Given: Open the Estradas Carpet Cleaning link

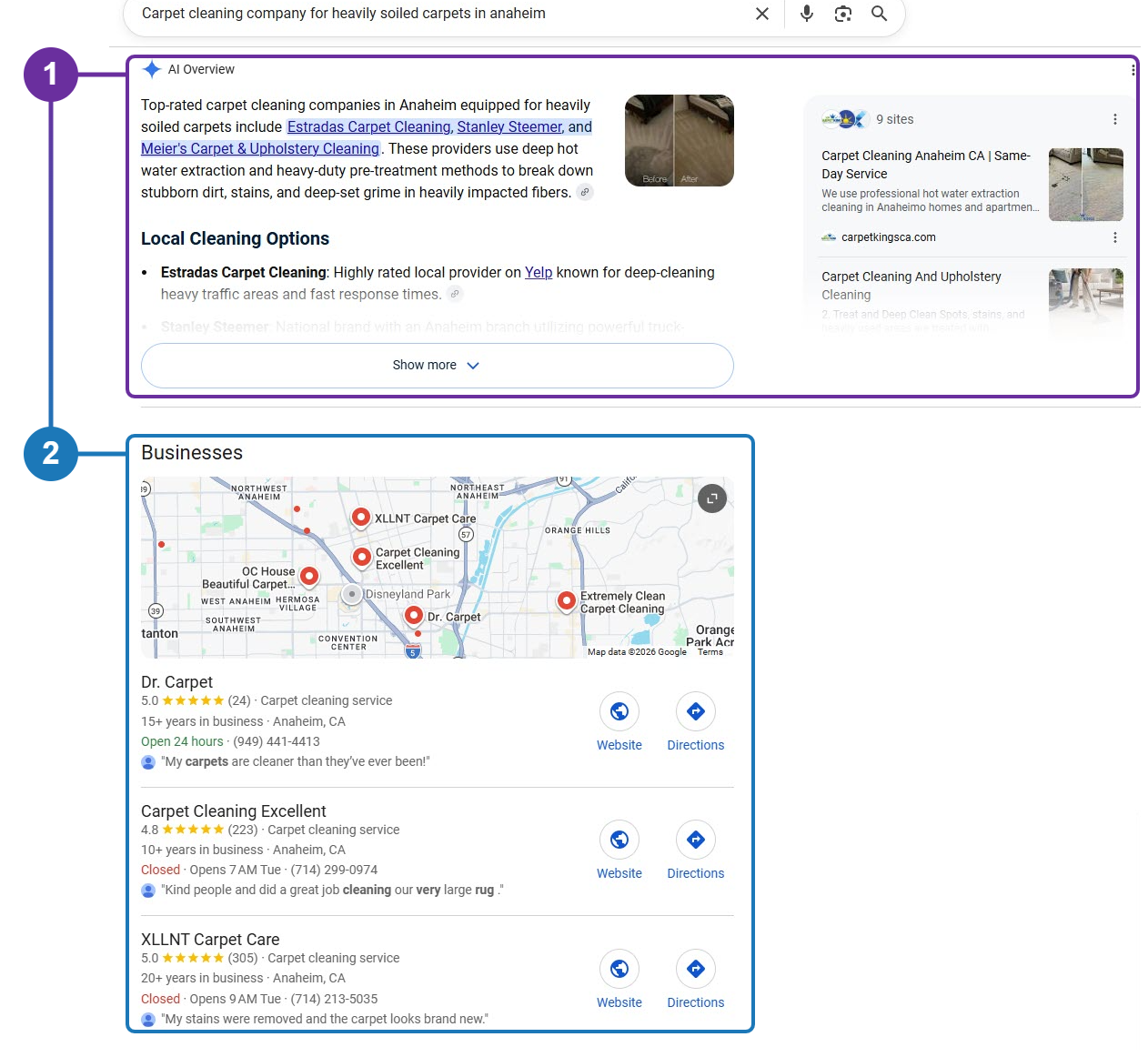Looking at the screenshot, I should (368, 126).
